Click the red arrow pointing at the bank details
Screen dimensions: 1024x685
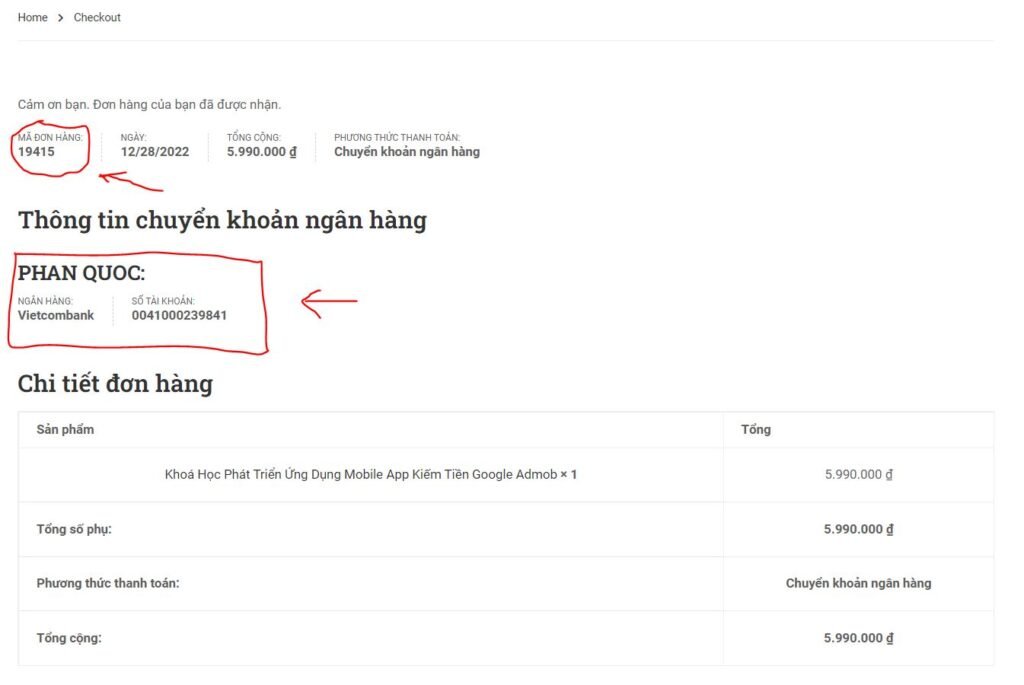point(329,302)
